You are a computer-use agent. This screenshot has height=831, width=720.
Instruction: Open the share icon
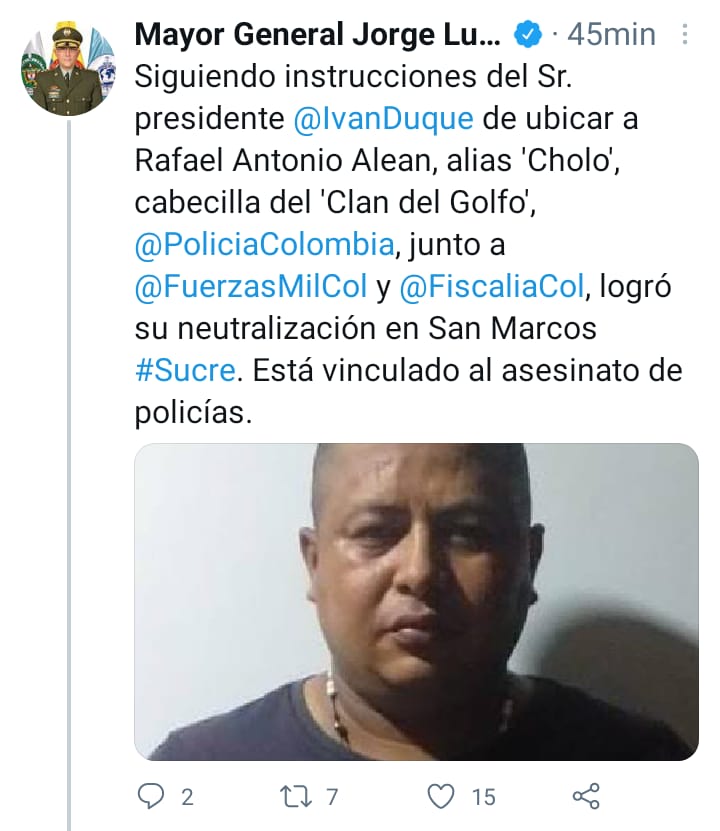pyautogui.click(x=586, y=796)
